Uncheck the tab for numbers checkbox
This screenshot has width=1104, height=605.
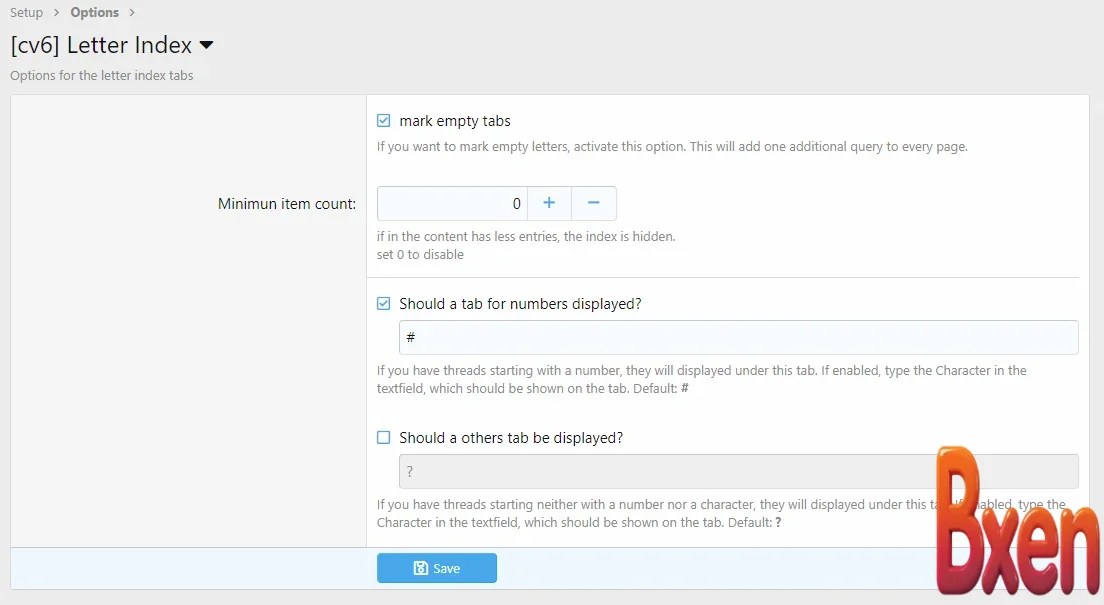click(x=384, y=304)
